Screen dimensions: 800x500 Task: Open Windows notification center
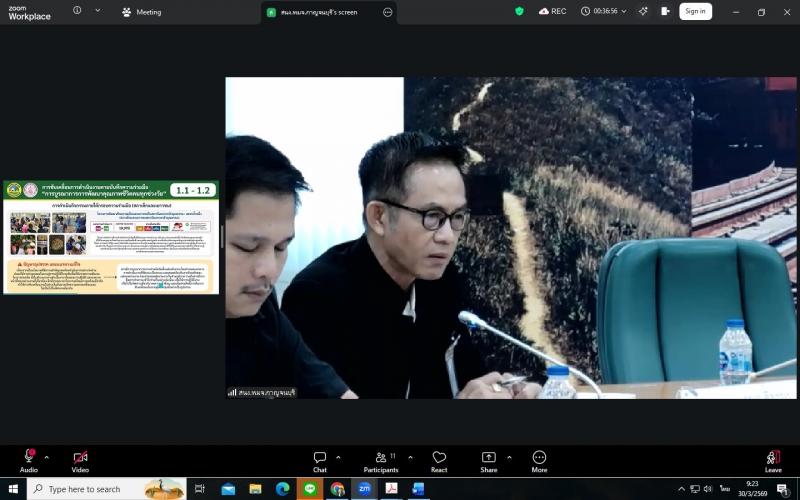tap(783, 490)
